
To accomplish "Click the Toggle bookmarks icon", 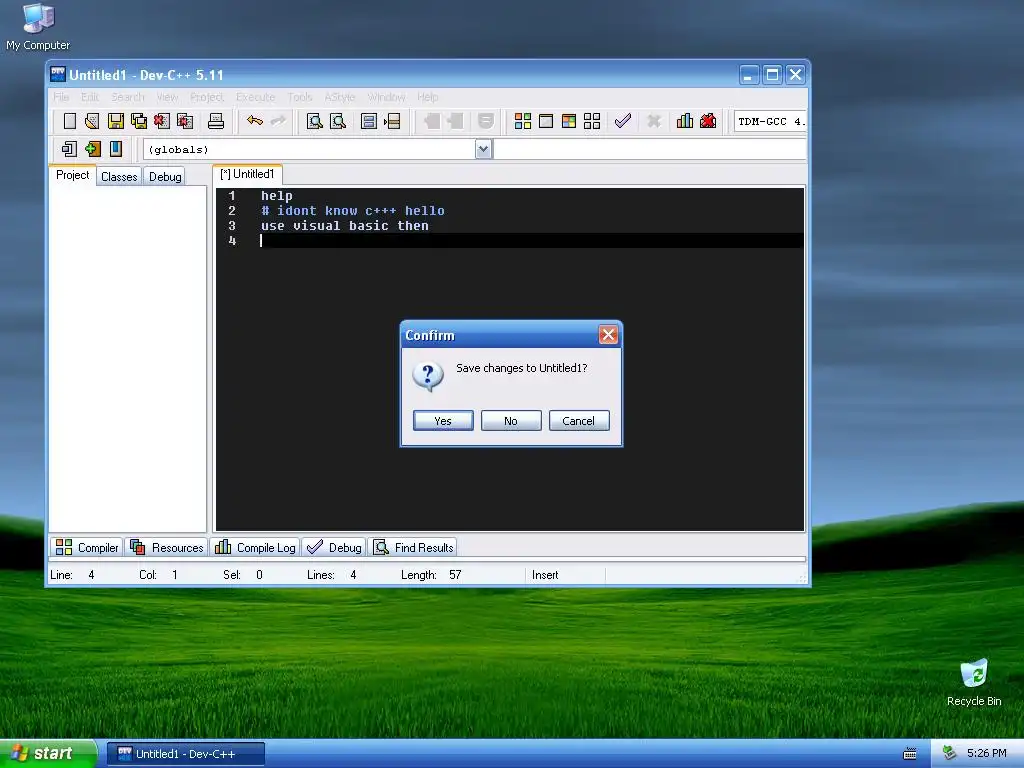I will 93,149.
